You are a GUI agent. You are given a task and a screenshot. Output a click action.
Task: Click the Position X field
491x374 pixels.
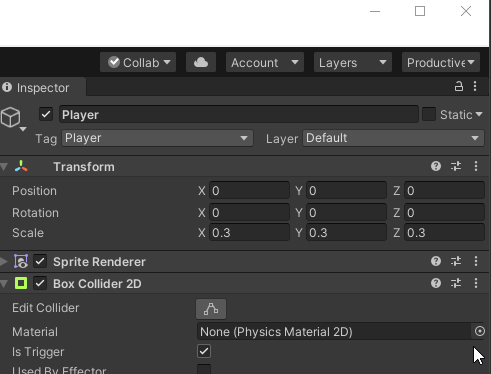tap(249, 191)
